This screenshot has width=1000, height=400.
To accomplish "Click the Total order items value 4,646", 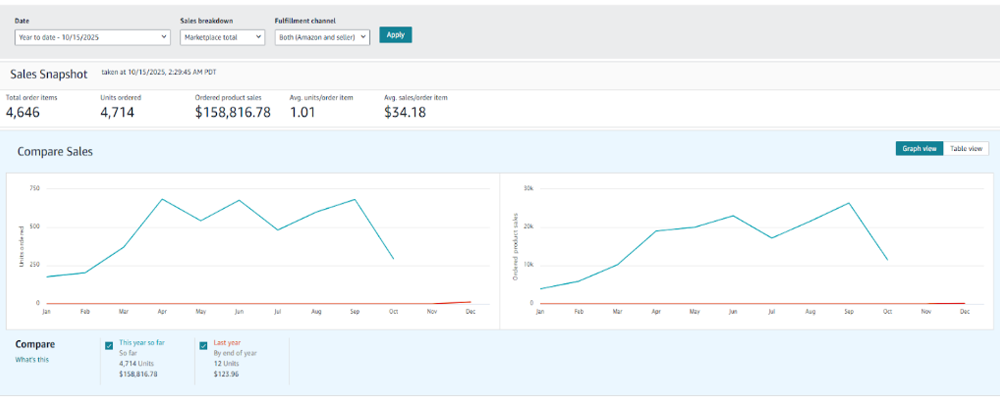I will tap(23, 113).
